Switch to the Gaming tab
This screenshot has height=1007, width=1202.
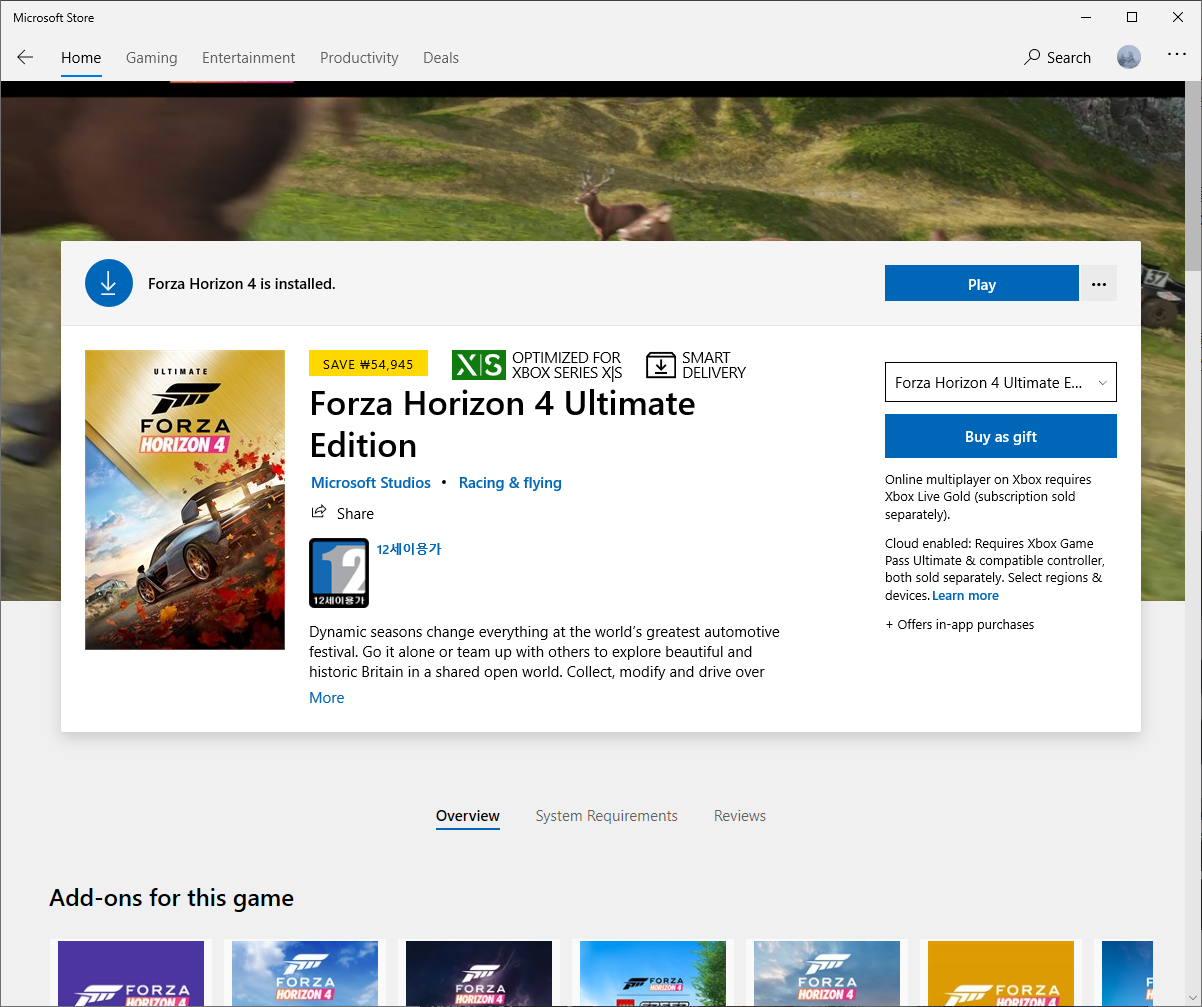tap(152, 58)
